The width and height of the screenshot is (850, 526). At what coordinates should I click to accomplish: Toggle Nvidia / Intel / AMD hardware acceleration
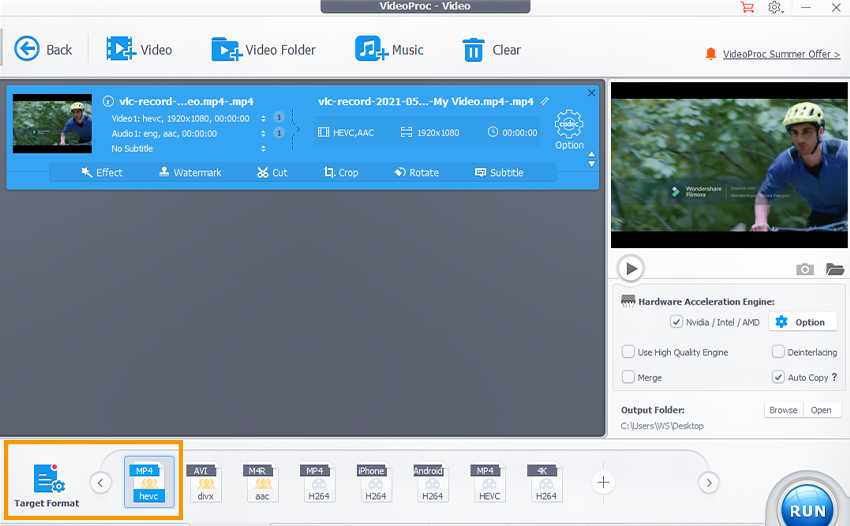point(676,322)
